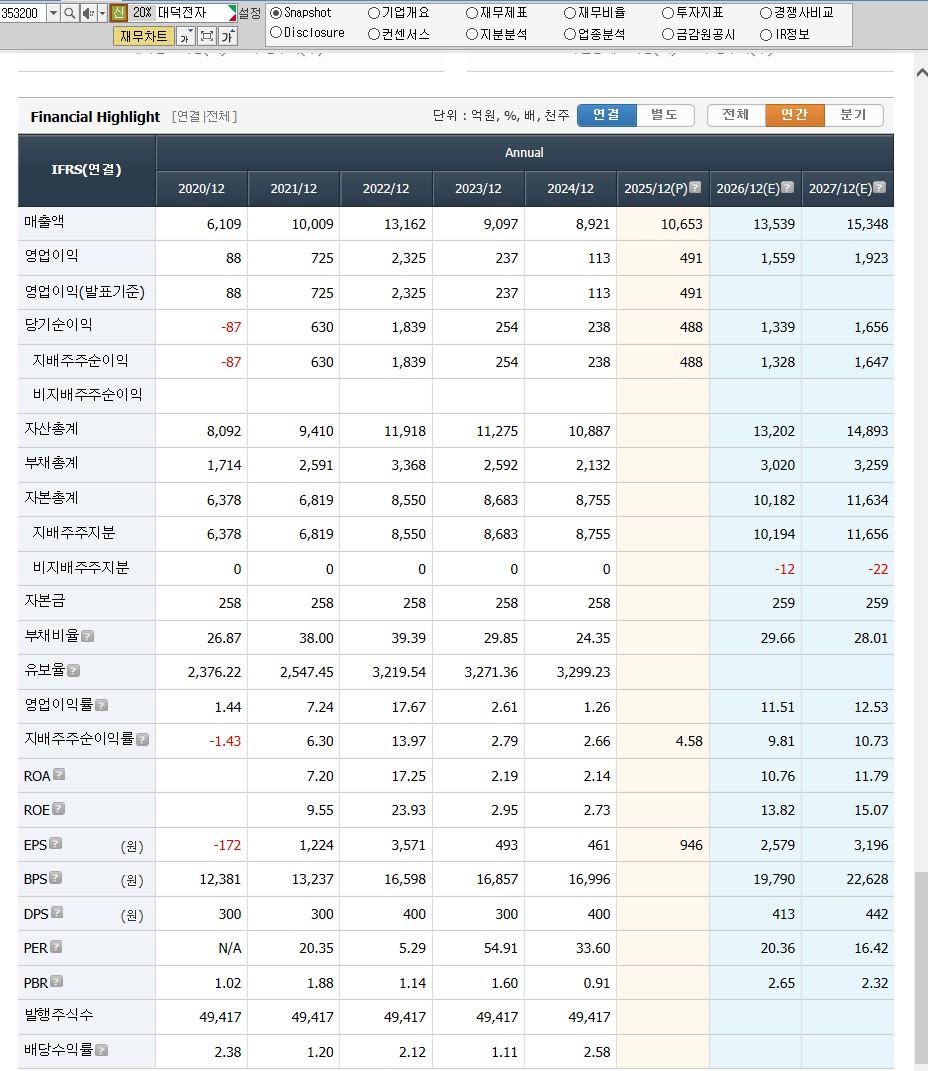Screen dimensions: 928x1071
Task: Open the help icon next to EPS
Action: click(x=56, y=845)
